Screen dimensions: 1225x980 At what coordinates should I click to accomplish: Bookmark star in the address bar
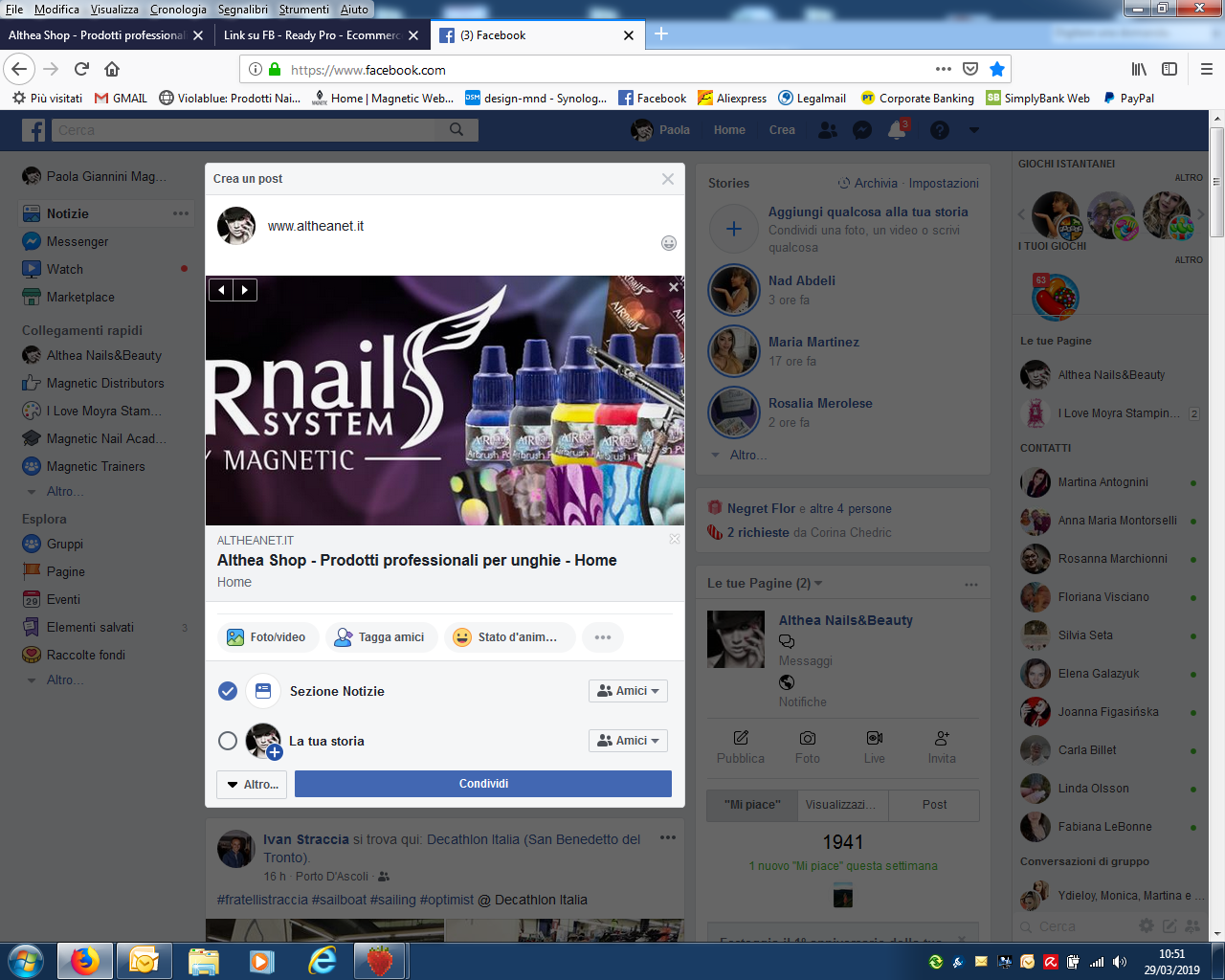(x=997, y=69)
